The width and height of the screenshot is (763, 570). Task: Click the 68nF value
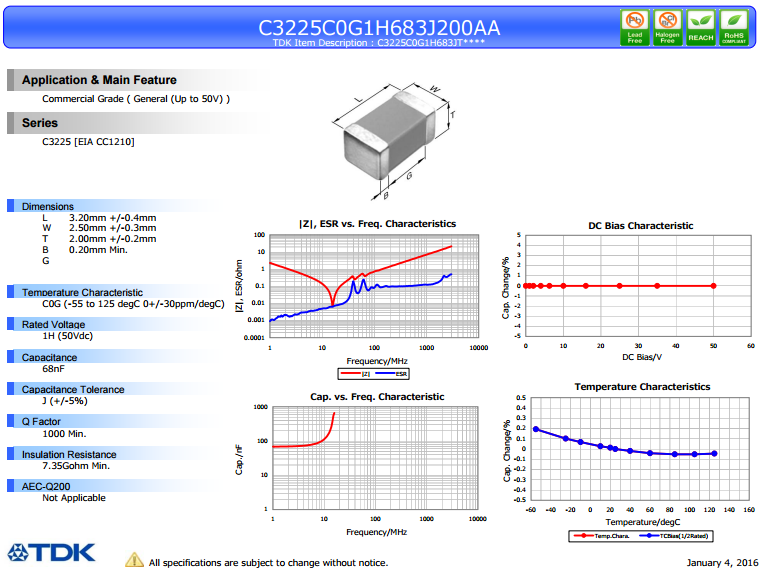click(x=54, y=368)
